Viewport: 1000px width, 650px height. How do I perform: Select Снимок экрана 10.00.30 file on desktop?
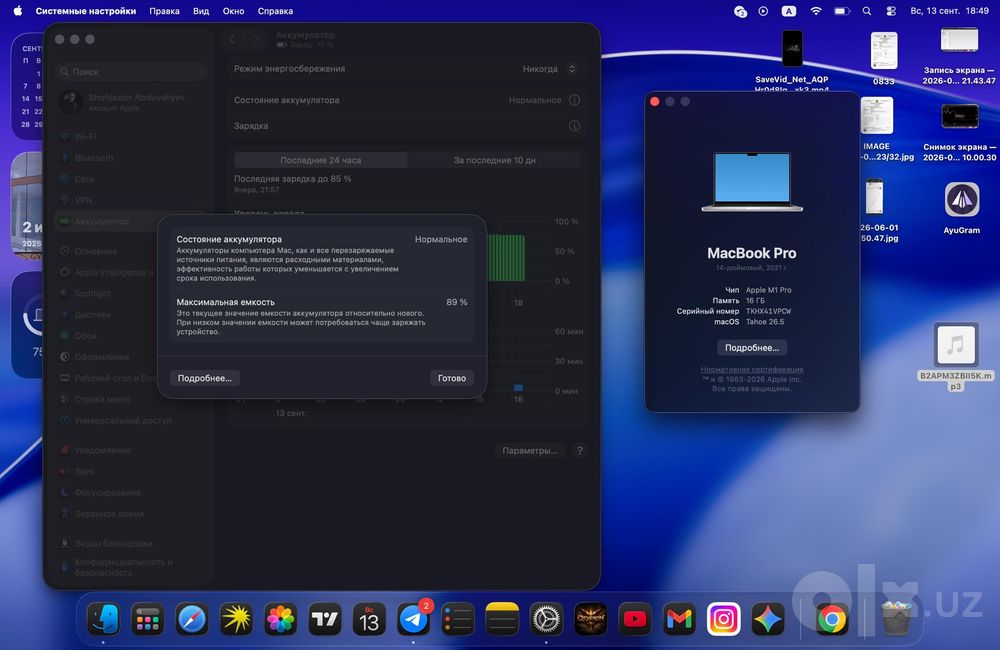(960, 132)
